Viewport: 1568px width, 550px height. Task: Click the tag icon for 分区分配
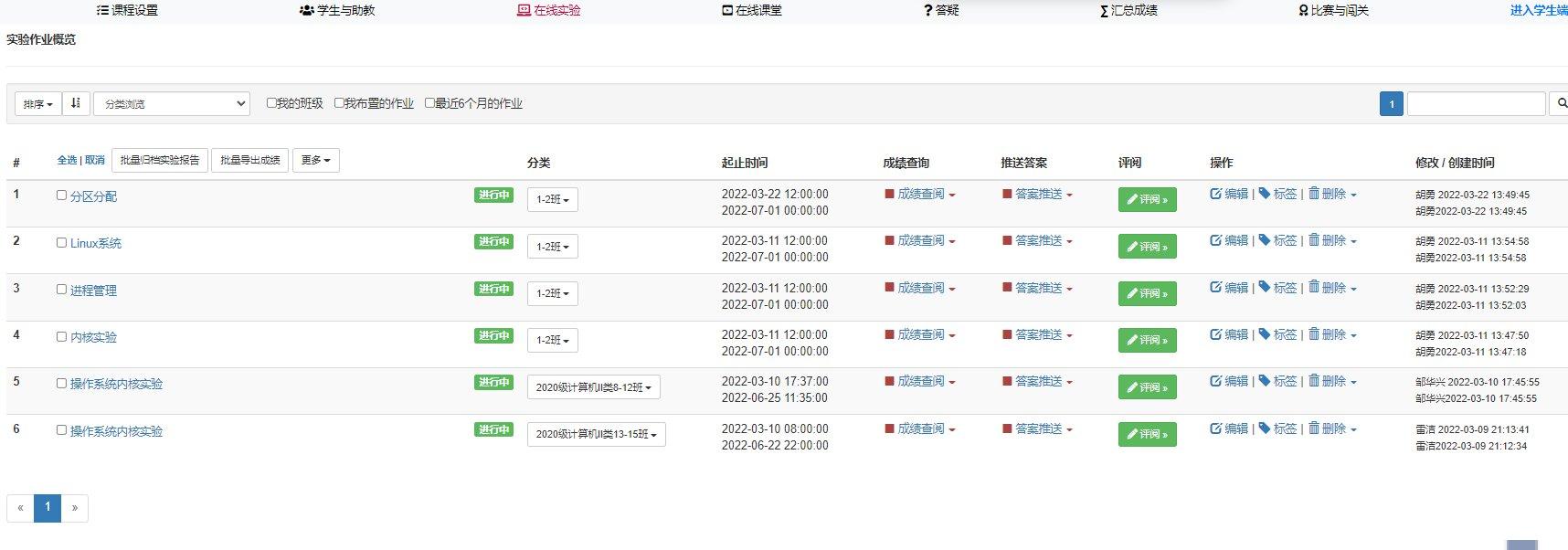pyautogui.click(x=1265, y=194)
